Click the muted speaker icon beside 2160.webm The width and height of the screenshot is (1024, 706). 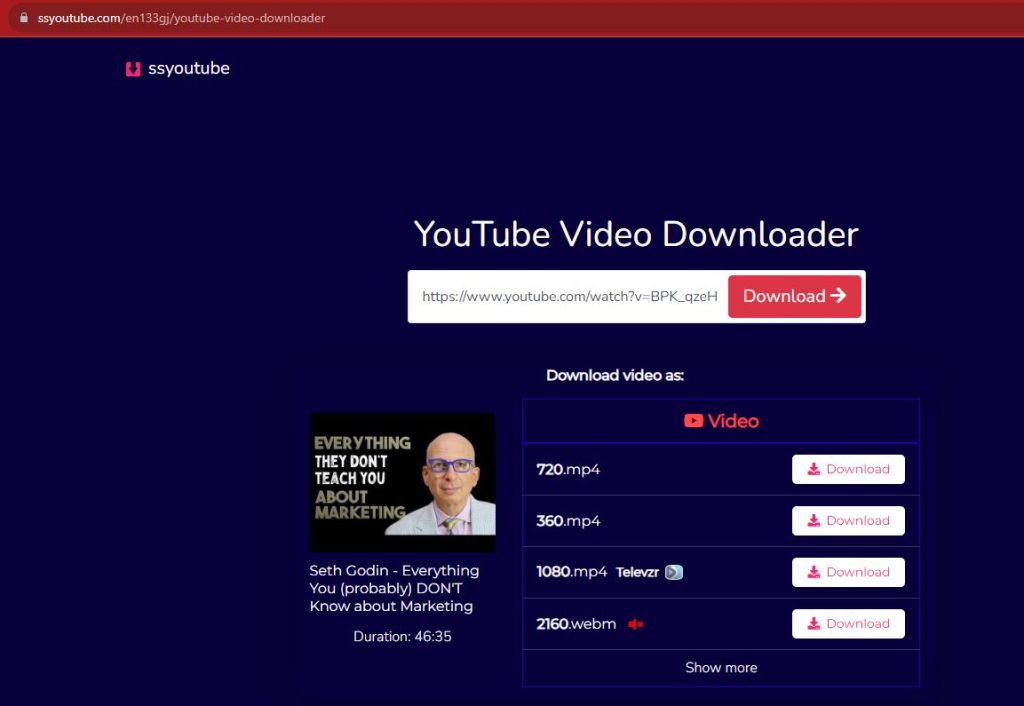pos(635,624)
